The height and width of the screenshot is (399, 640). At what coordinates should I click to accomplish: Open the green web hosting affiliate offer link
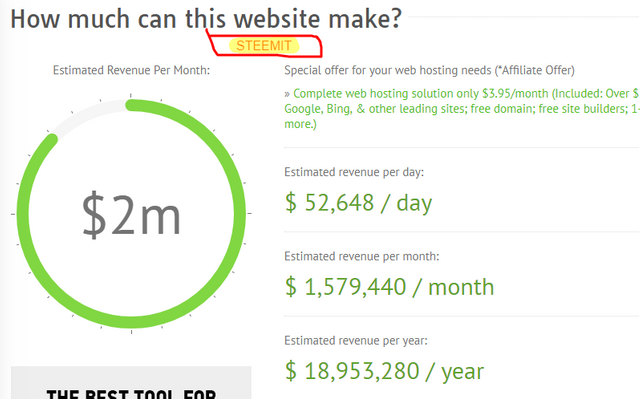(462, 109)
